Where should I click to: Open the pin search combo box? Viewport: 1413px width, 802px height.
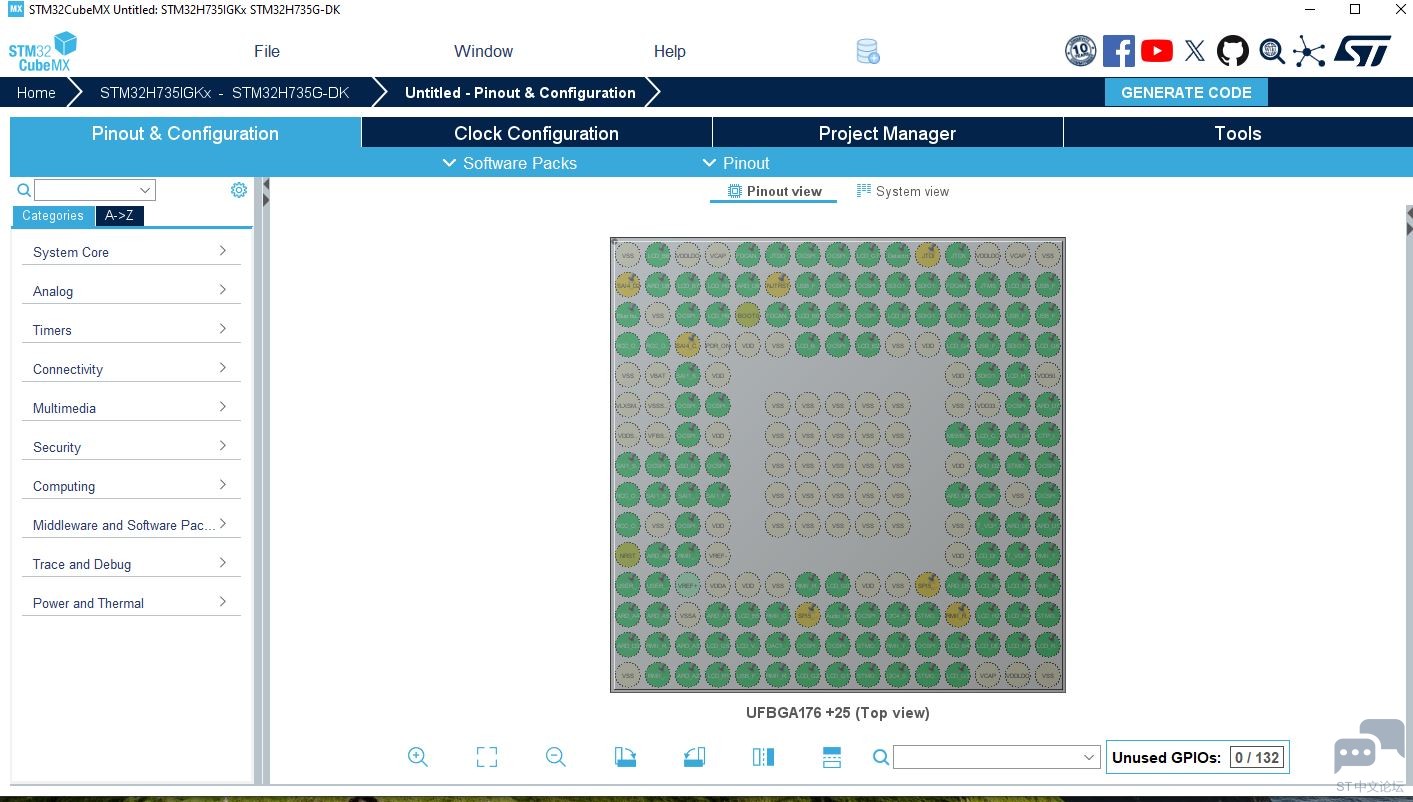coord(996,758)
